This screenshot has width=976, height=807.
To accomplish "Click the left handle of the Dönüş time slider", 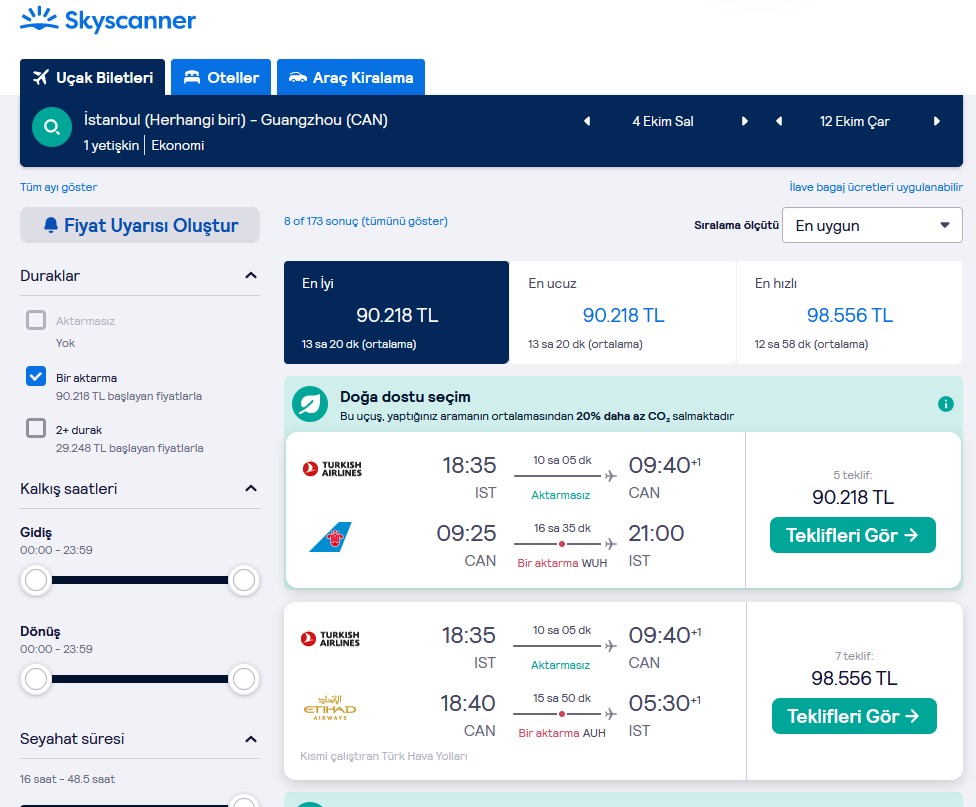I will coord(36,679).
